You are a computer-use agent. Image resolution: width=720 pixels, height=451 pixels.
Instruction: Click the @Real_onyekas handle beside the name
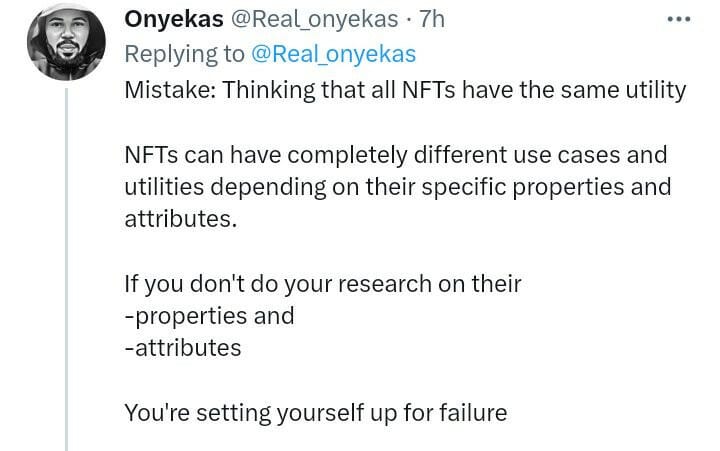click(x=314, y=20)
